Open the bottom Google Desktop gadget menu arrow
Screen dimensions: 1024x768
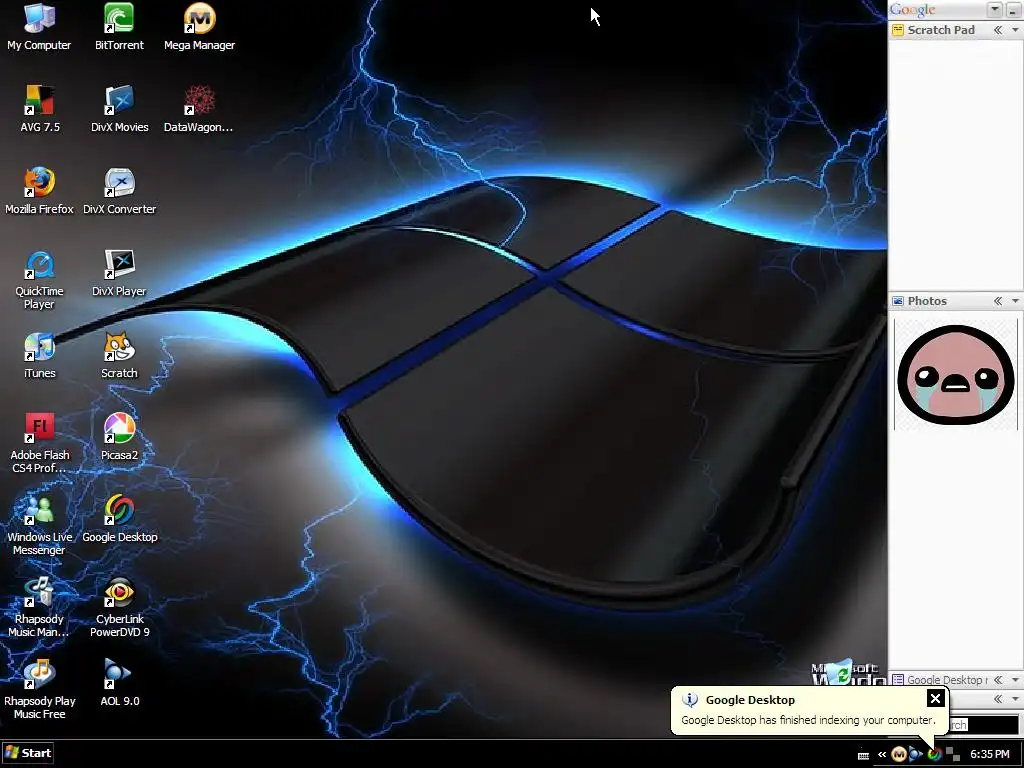click(1015, 680)
